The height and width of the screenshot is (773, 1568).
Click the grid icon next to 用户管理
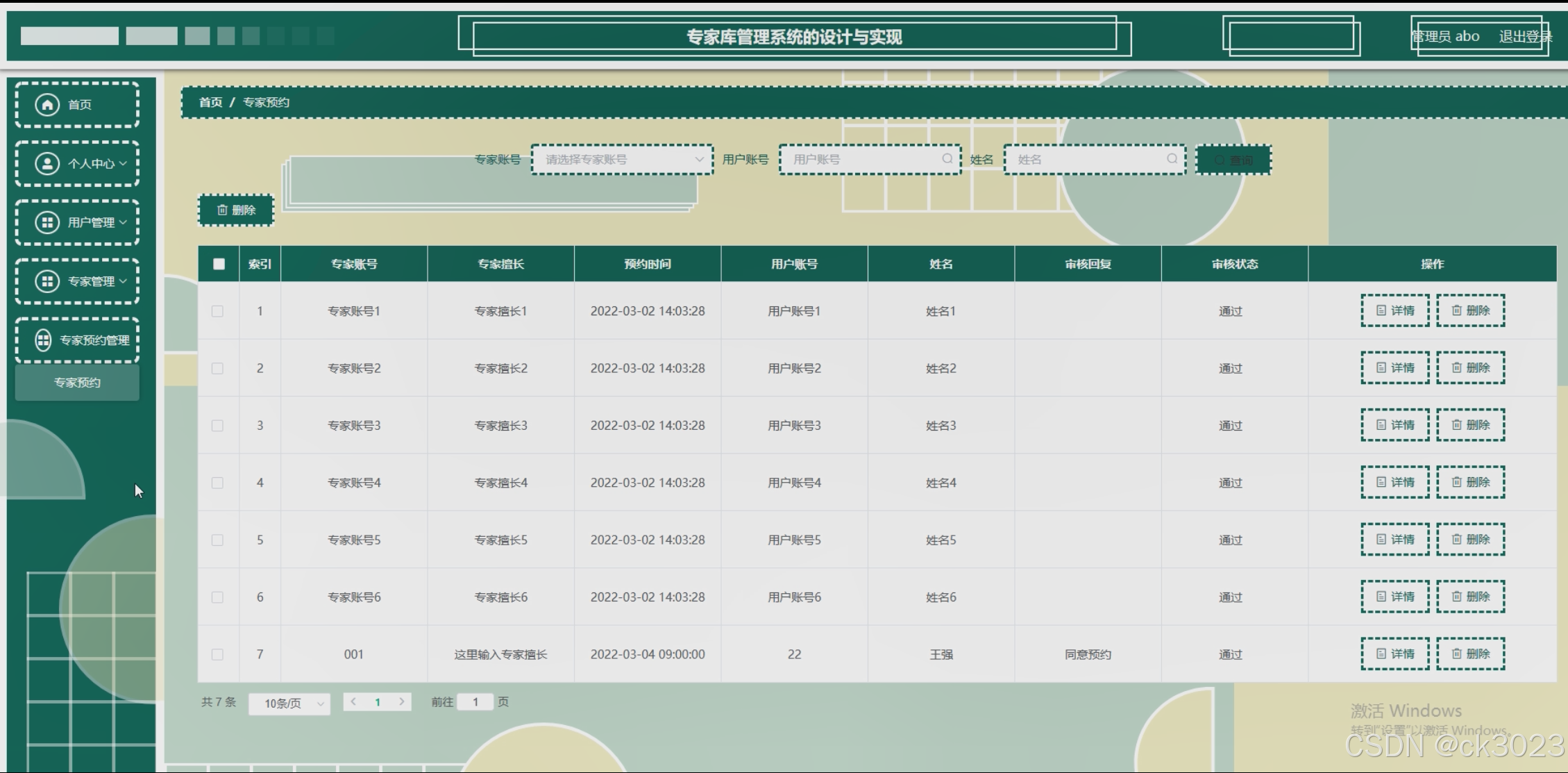tap(47, 223)
